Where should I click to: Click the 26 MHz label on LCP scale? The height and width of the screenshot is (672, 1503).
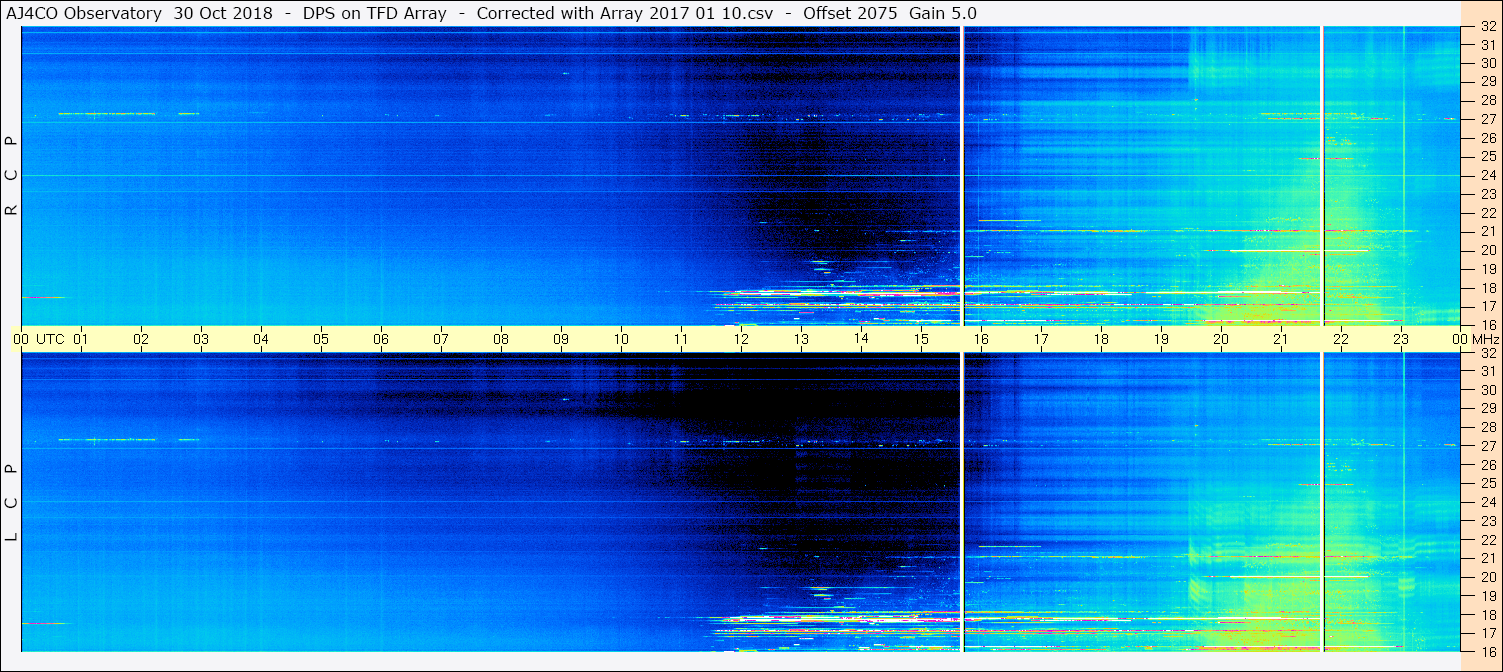click(1488, 465)
